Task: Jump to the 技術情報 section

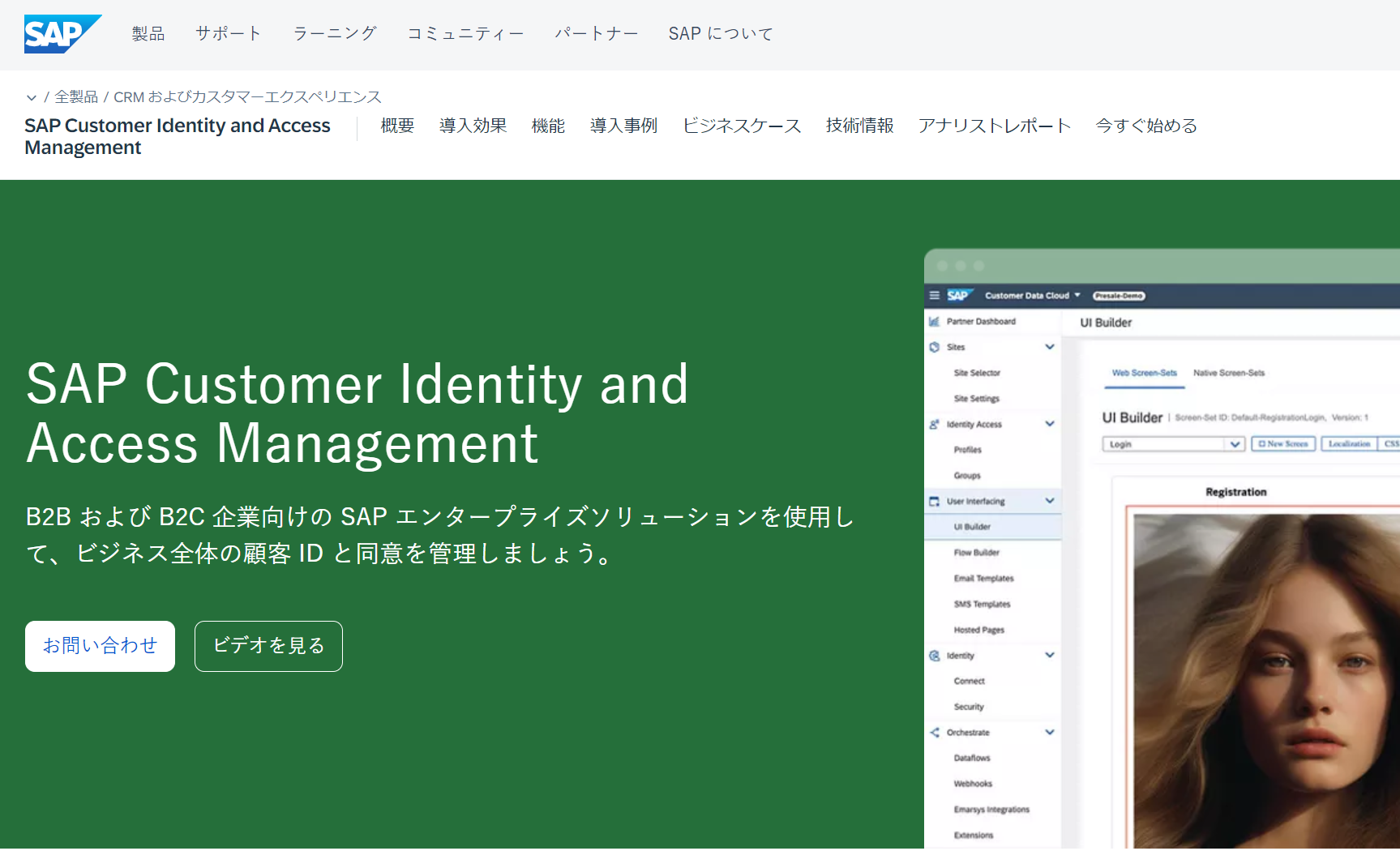Action: [859, 126]
